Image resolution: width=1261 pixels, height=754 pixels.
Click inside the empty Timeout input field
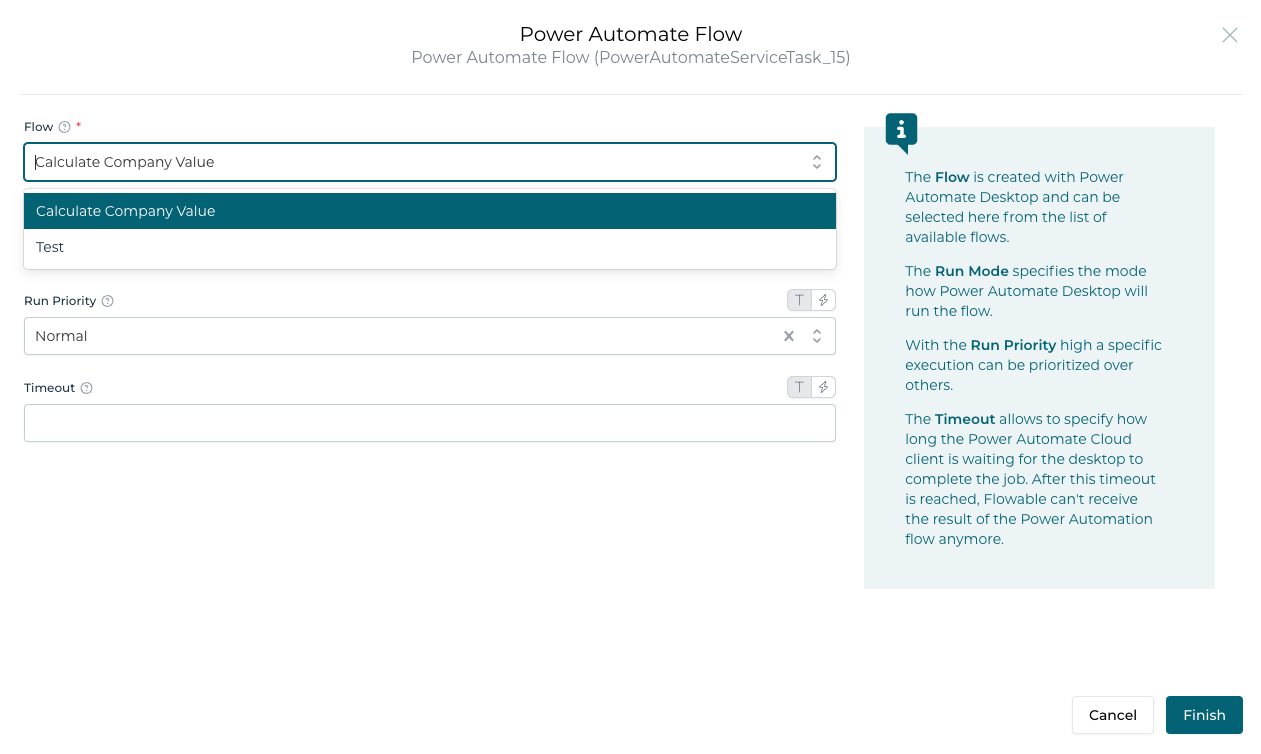point(430,422)
